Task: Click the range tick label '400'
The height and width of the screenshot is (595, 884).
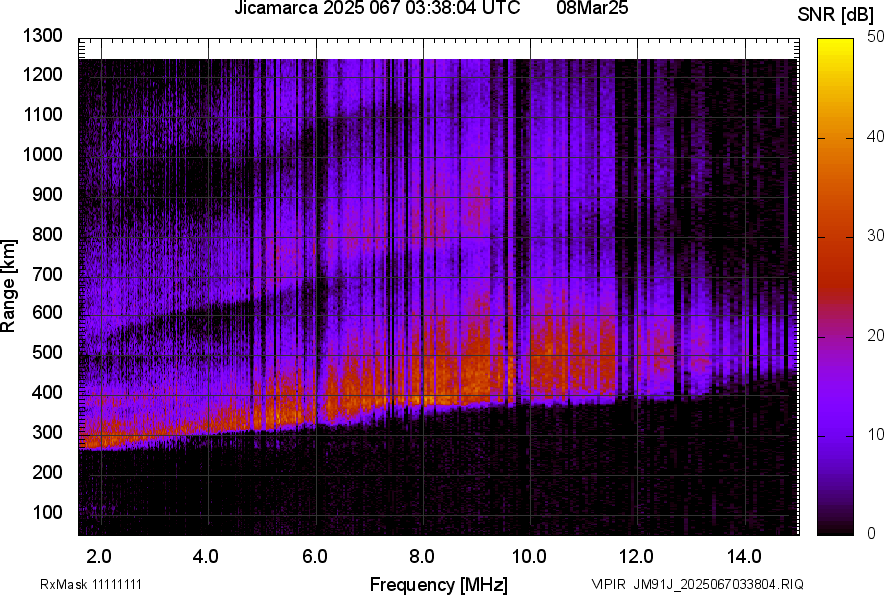Action: (x=47, y=393)
